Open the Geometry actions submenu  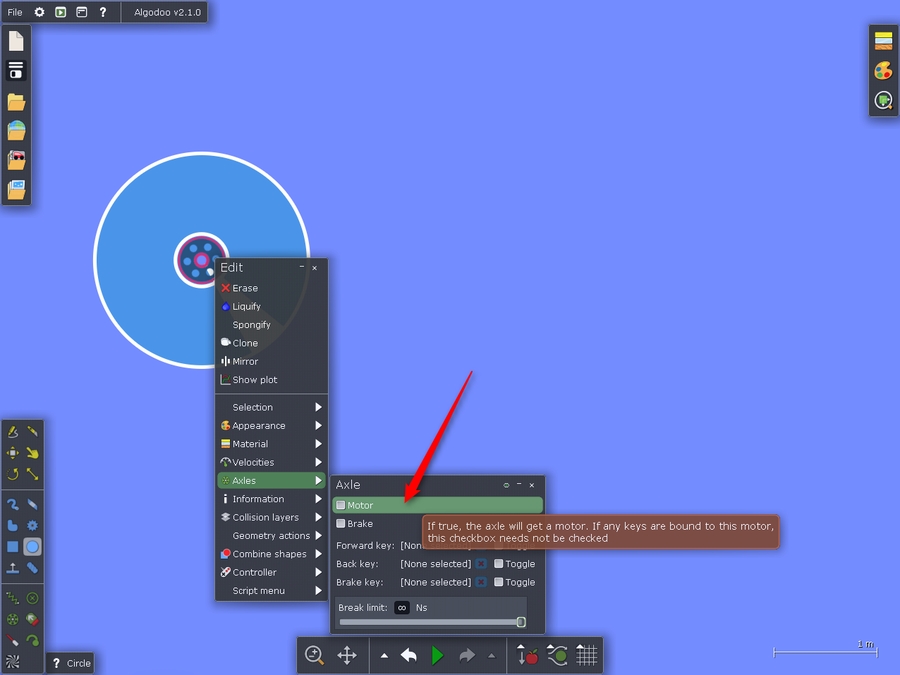pos(271,536)
